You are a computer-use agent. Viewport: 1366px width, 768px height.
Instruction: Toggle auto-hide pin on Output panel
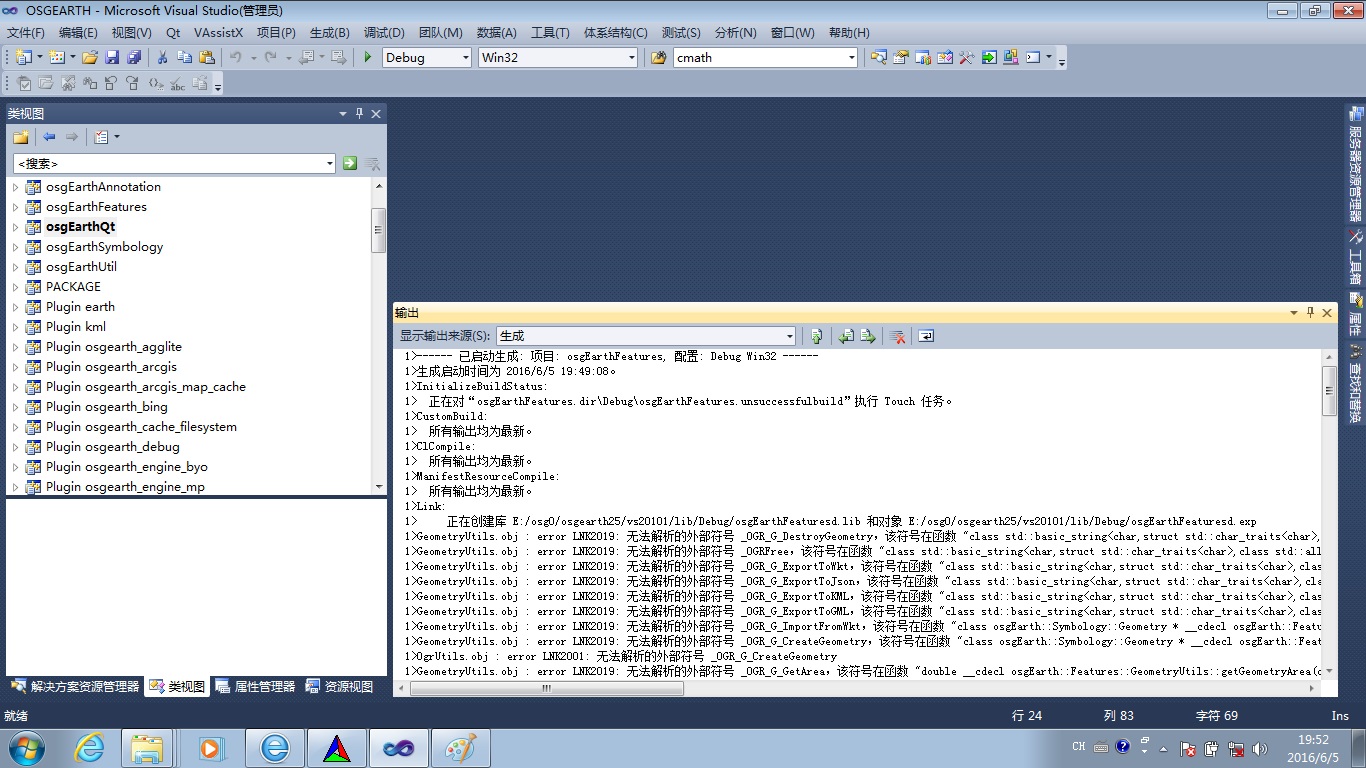(1310, 313)
